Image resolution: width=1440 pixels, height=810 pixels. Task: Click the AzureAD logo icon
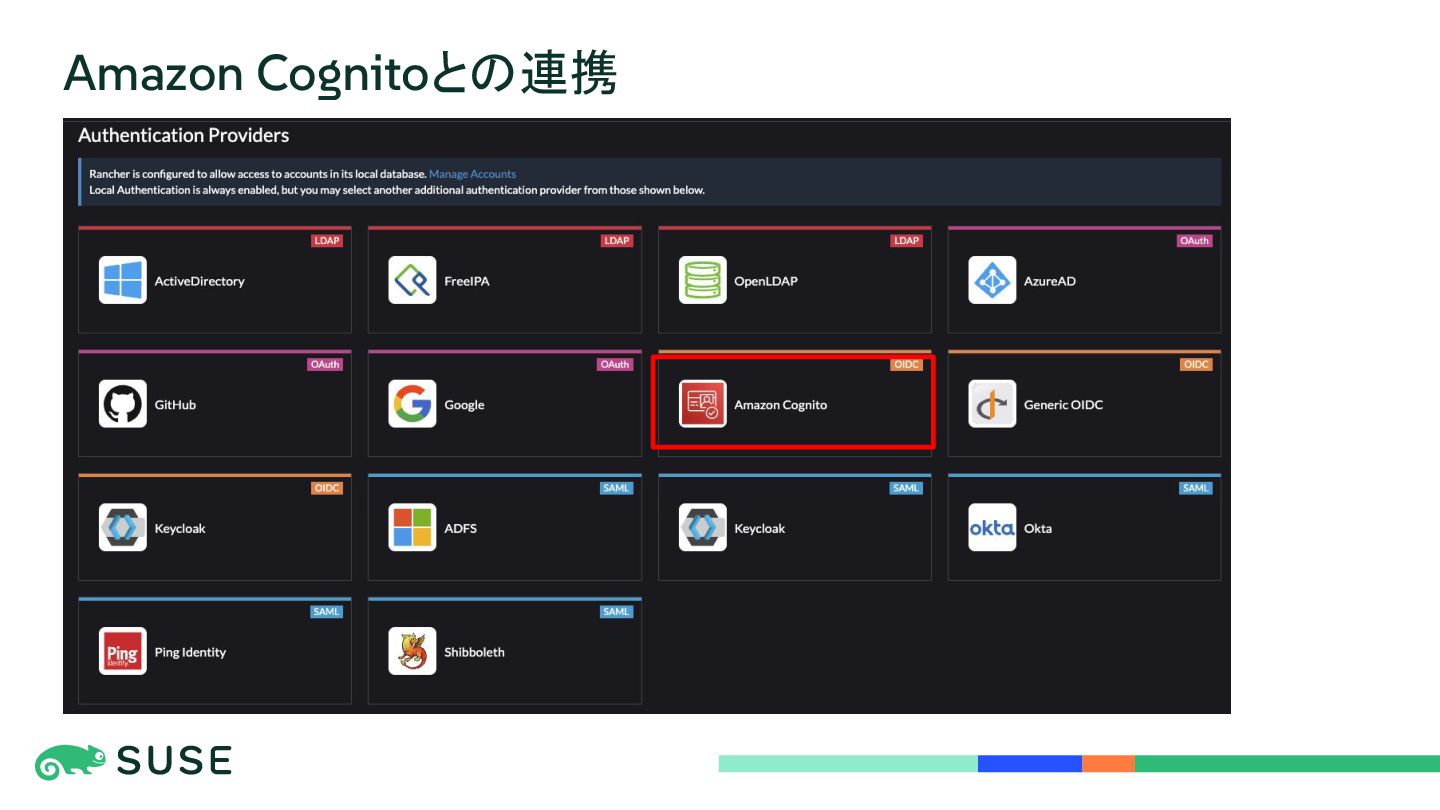click(992, 280)
